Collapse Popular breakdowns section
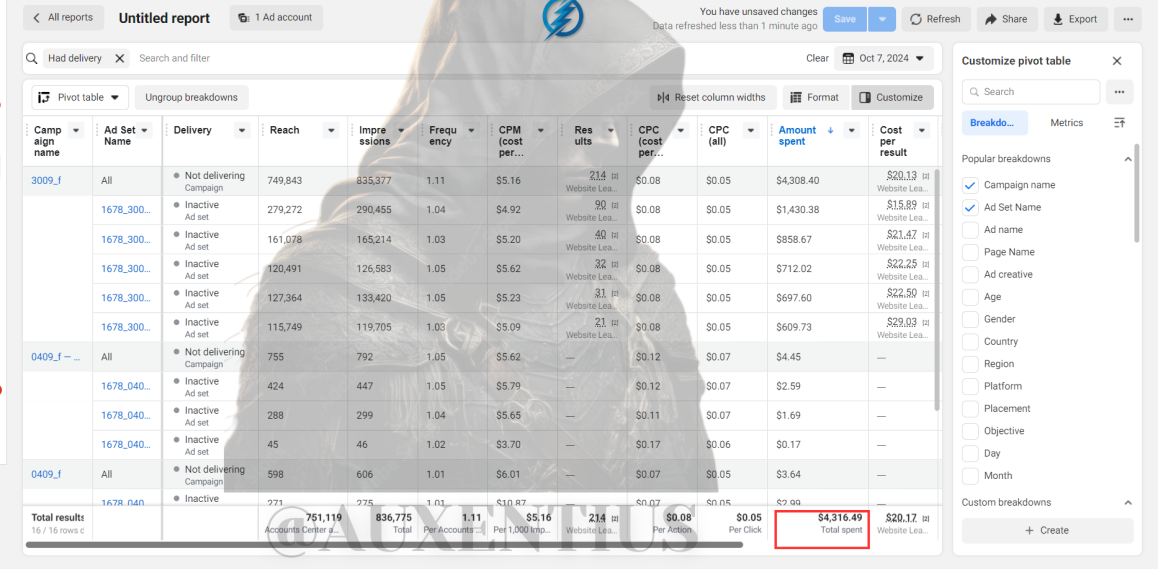The image size is (1158, 569). (x=1128, y=159)
